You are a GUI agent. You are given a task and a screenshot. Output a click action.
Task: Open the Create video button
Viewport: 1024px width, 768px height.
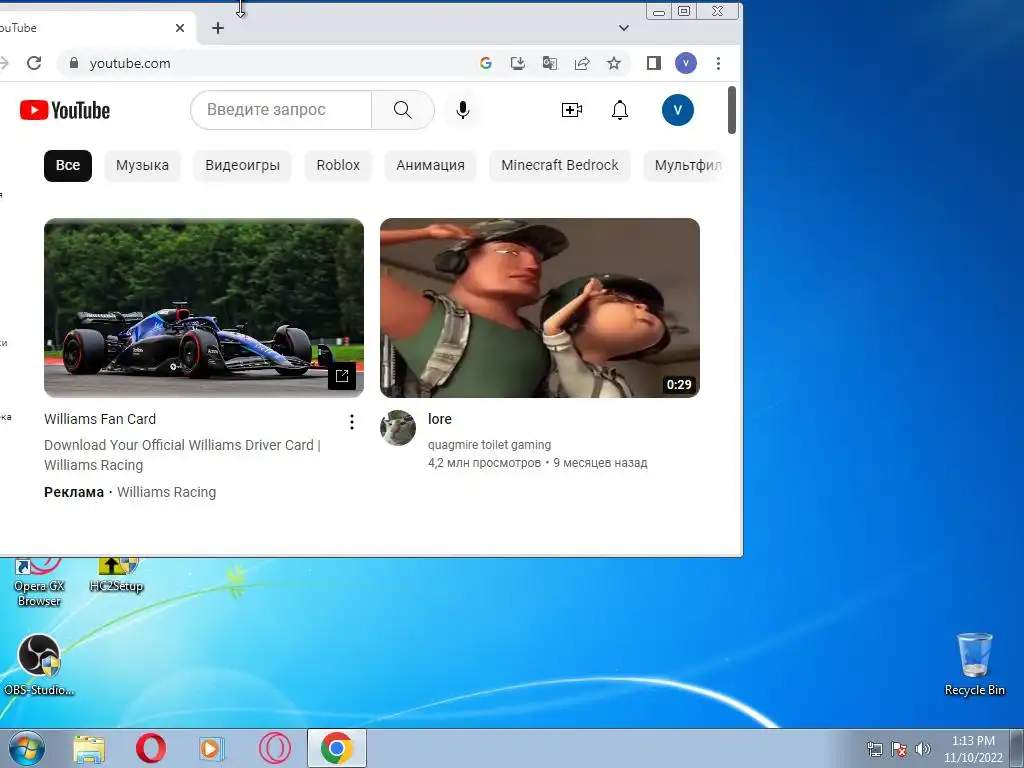[x=571, y=110]
